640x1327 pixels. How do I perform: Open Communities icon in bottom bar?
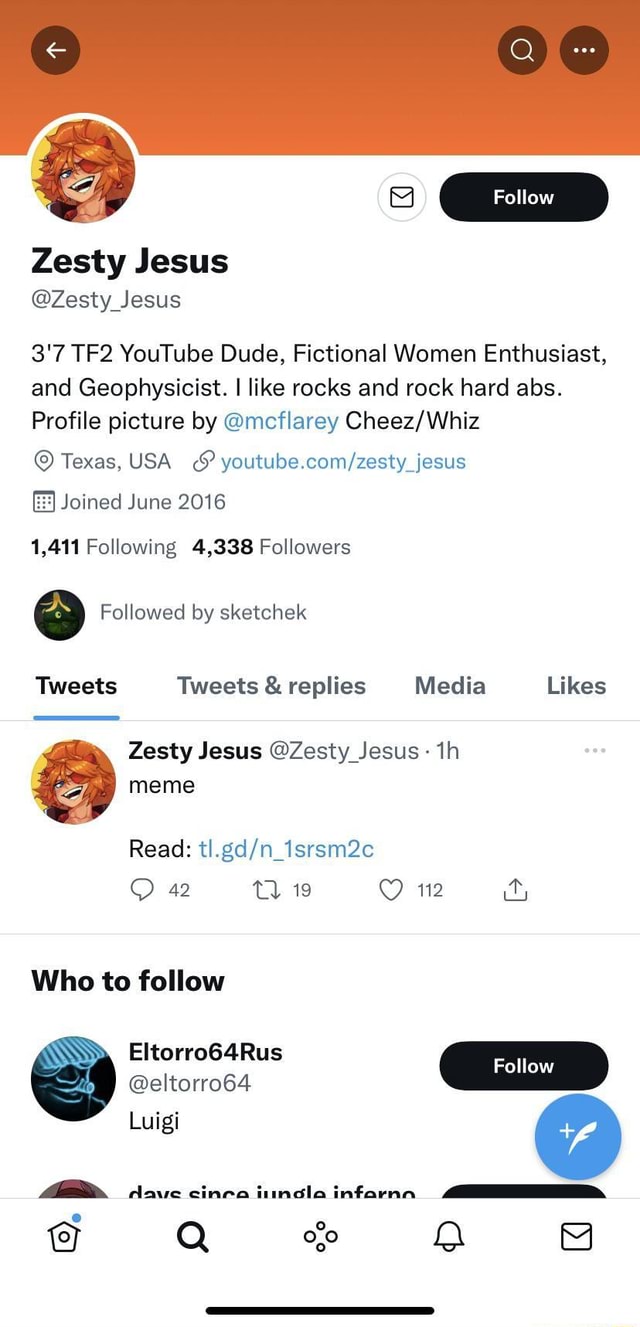(x=320, y=1236)
